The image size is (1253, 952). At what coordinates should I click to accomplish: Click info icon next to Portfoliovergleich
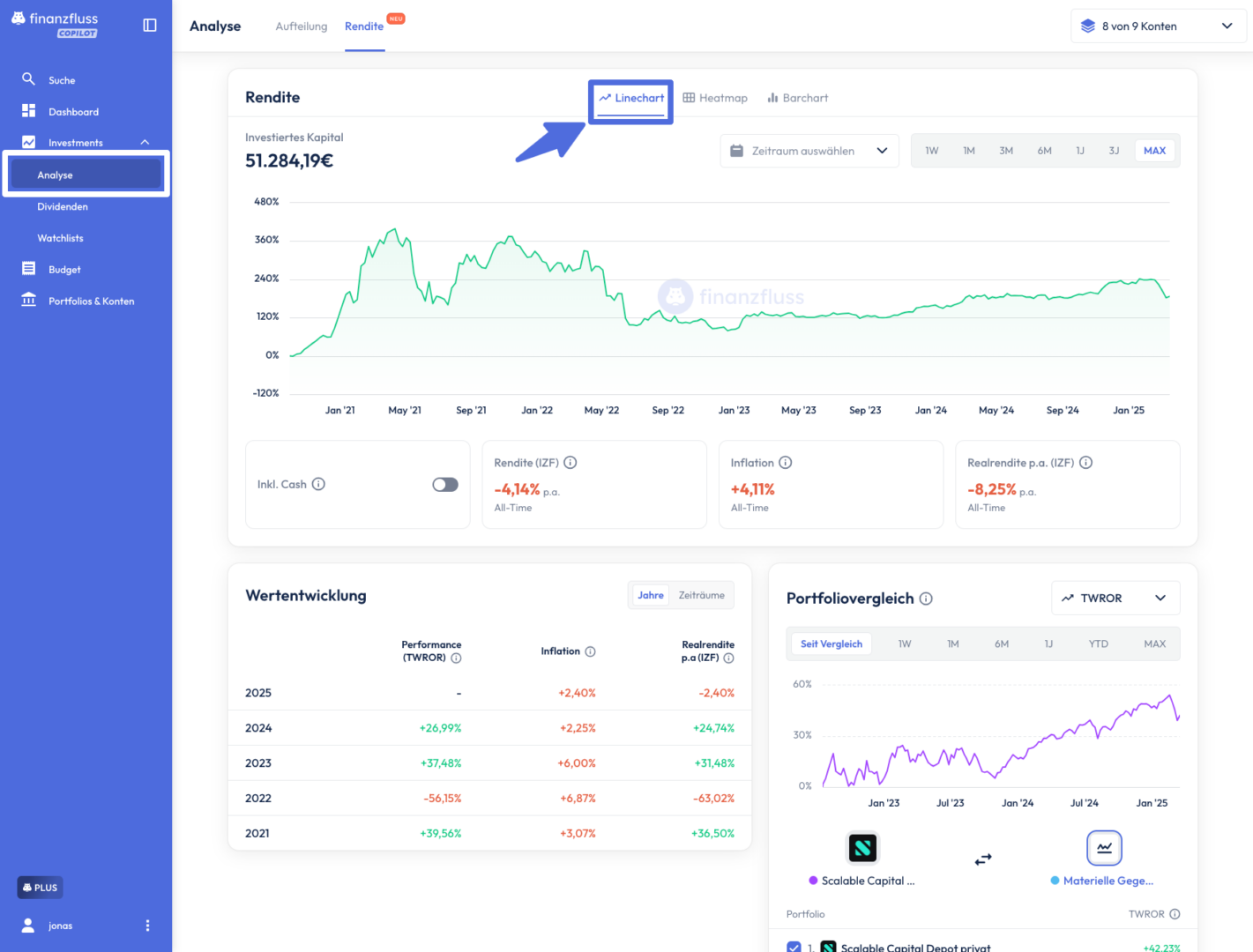[x=926, y=599]
